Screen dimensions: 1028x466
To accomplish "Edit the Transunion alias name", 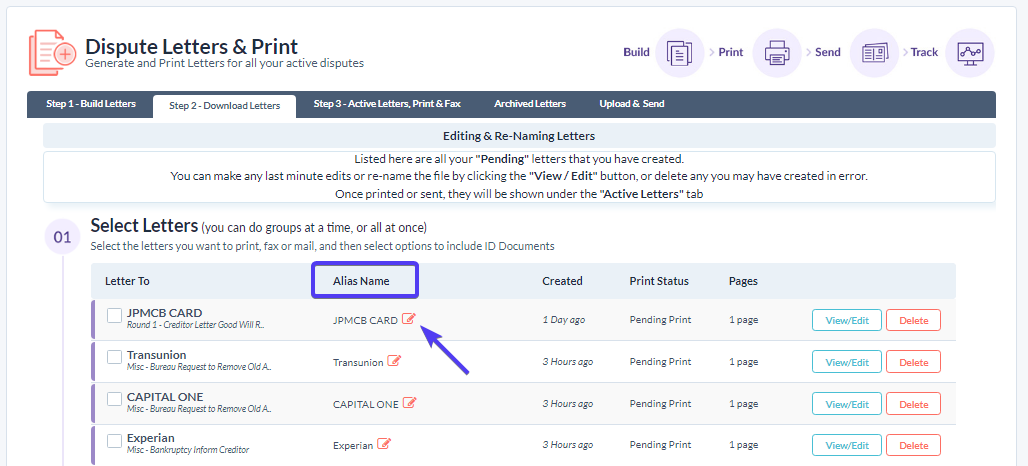I will (x=394, y=362).
